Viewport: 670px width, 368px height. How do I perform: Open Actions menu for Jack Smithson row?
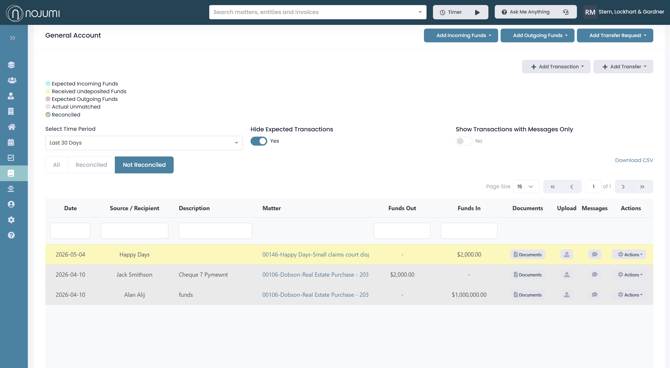click(x=629, y=274)
